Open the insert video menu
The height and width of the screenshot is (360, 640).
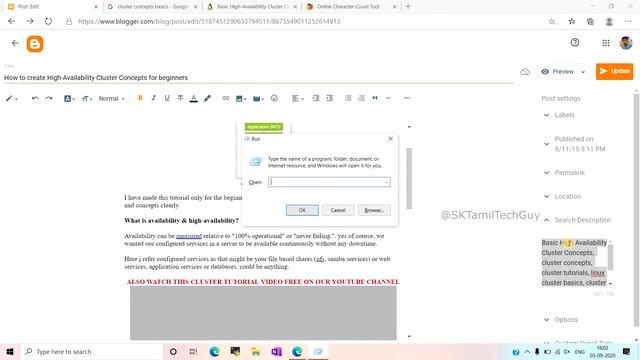pyautogui.click(x=258, y=98)
